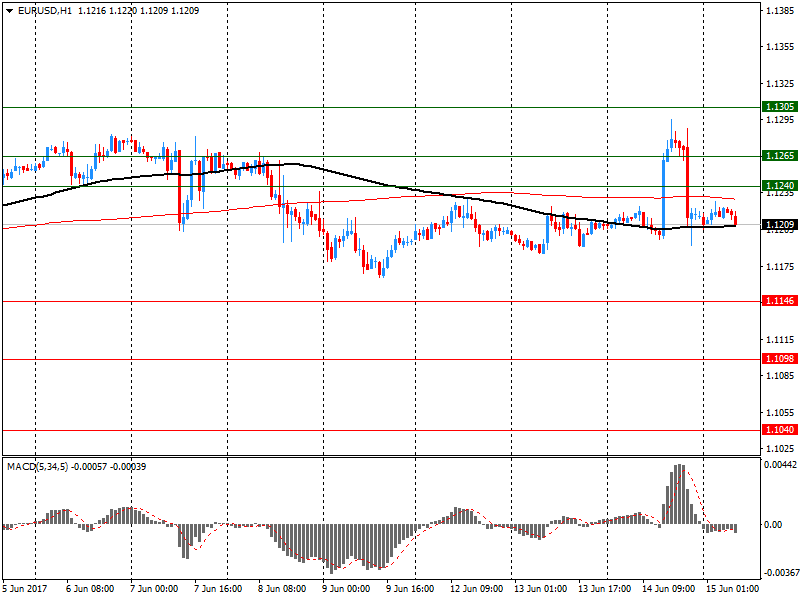This screenshot has width=800, height=600.
Task: Click the 13 Jun 01:00 time label
Action: 540,589
